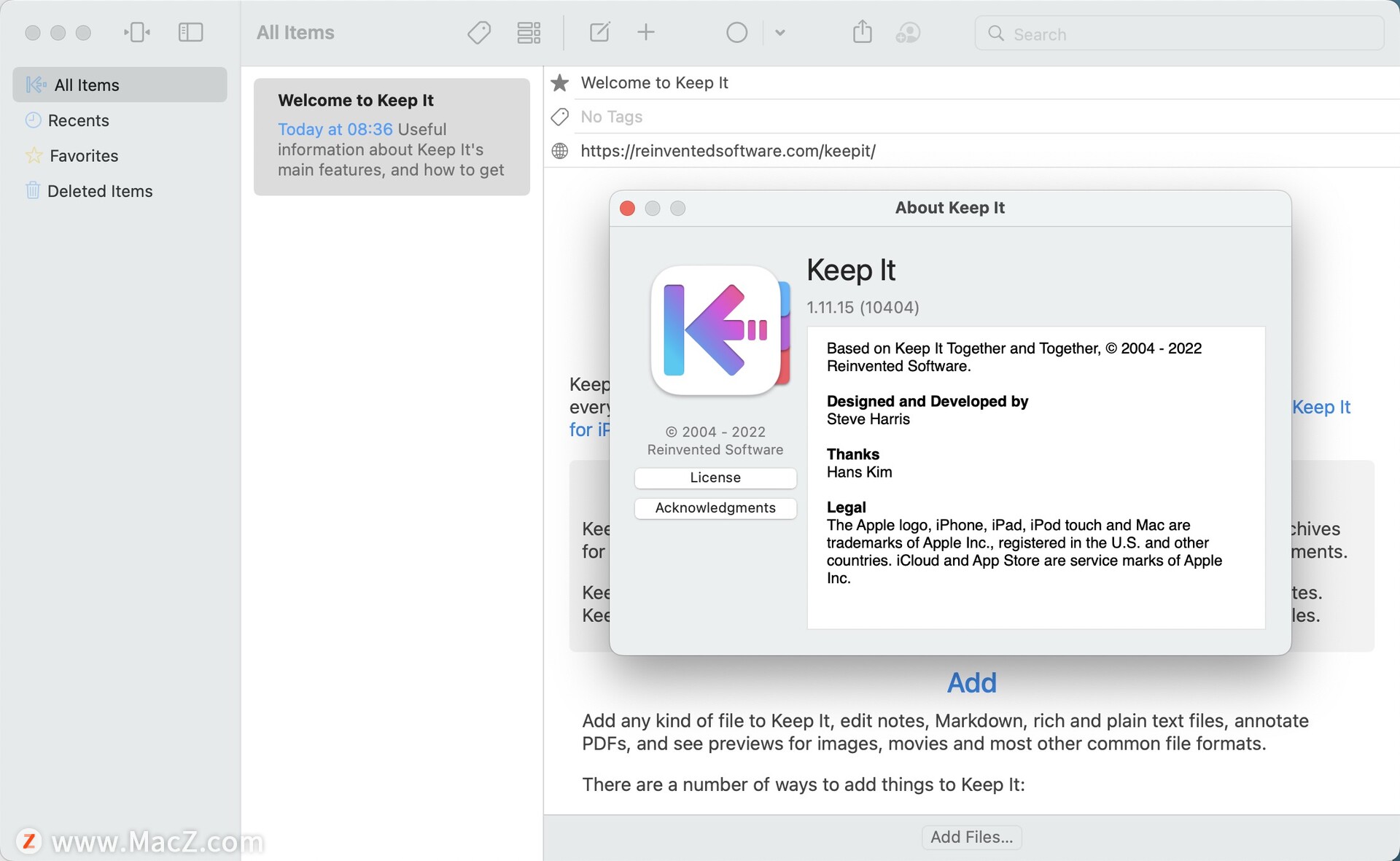Select Recents in the sidebar
This screenshot has height=861, width=1400.
click(x=78, y=120)
